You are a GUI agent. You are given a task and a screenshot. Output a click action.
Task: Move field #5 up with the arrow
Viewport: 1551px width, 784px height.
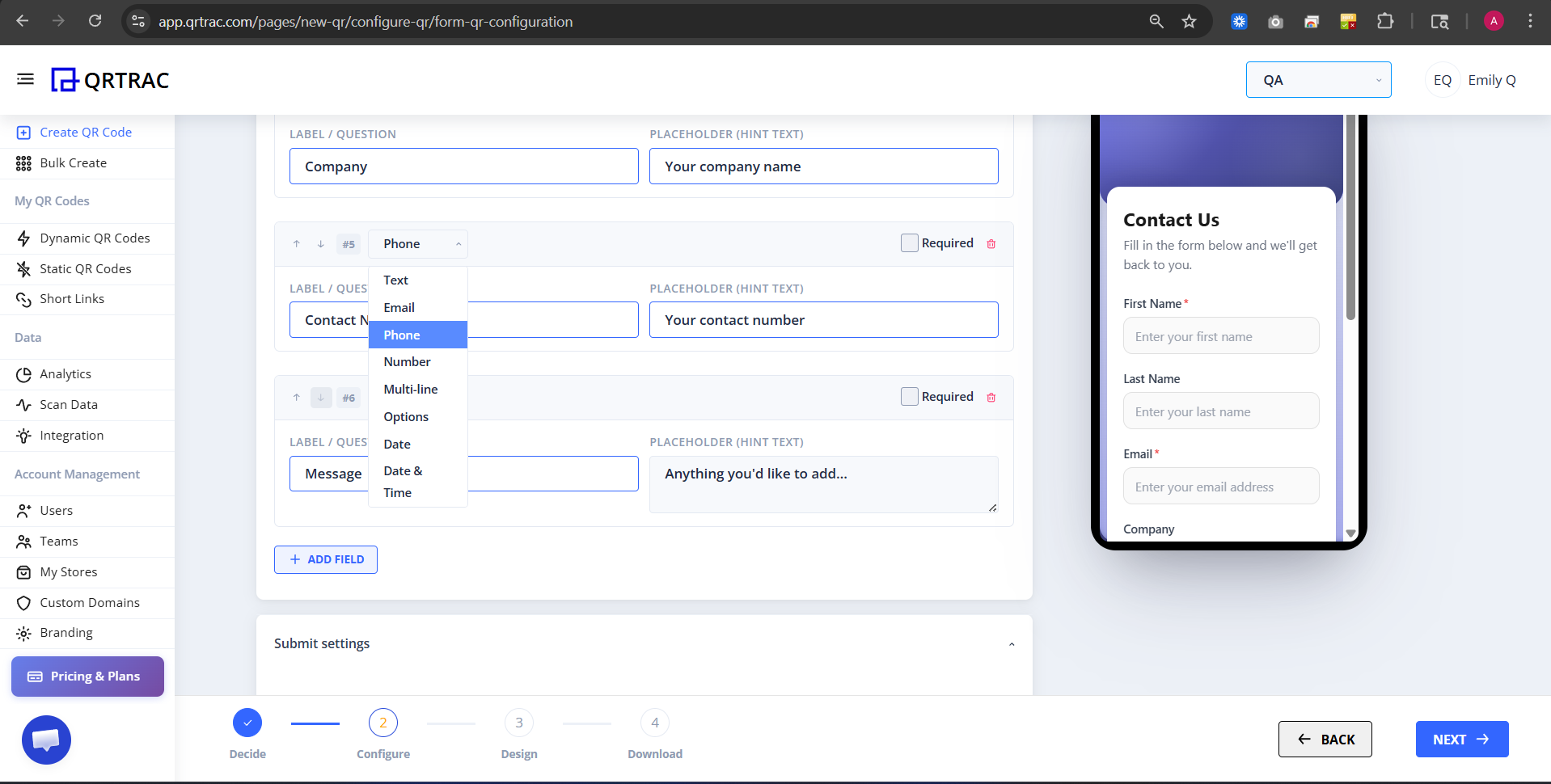click(x=296, y=243)
